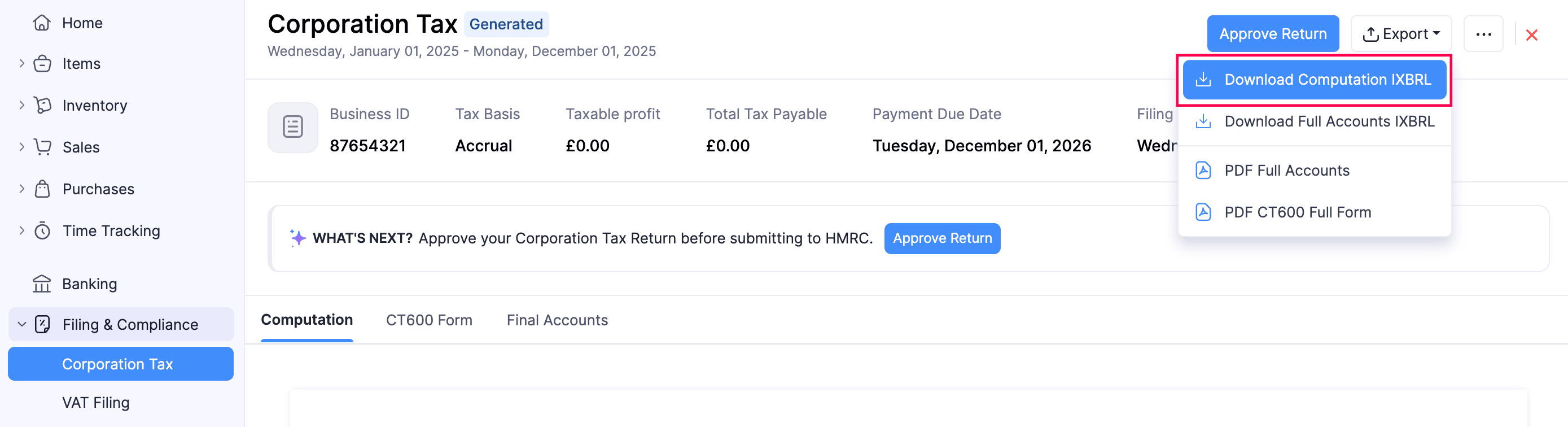The width and height of the screenshot is (1568, 427).
Task: Click the Home house icon in sidebar
Action: pos(42,23)
